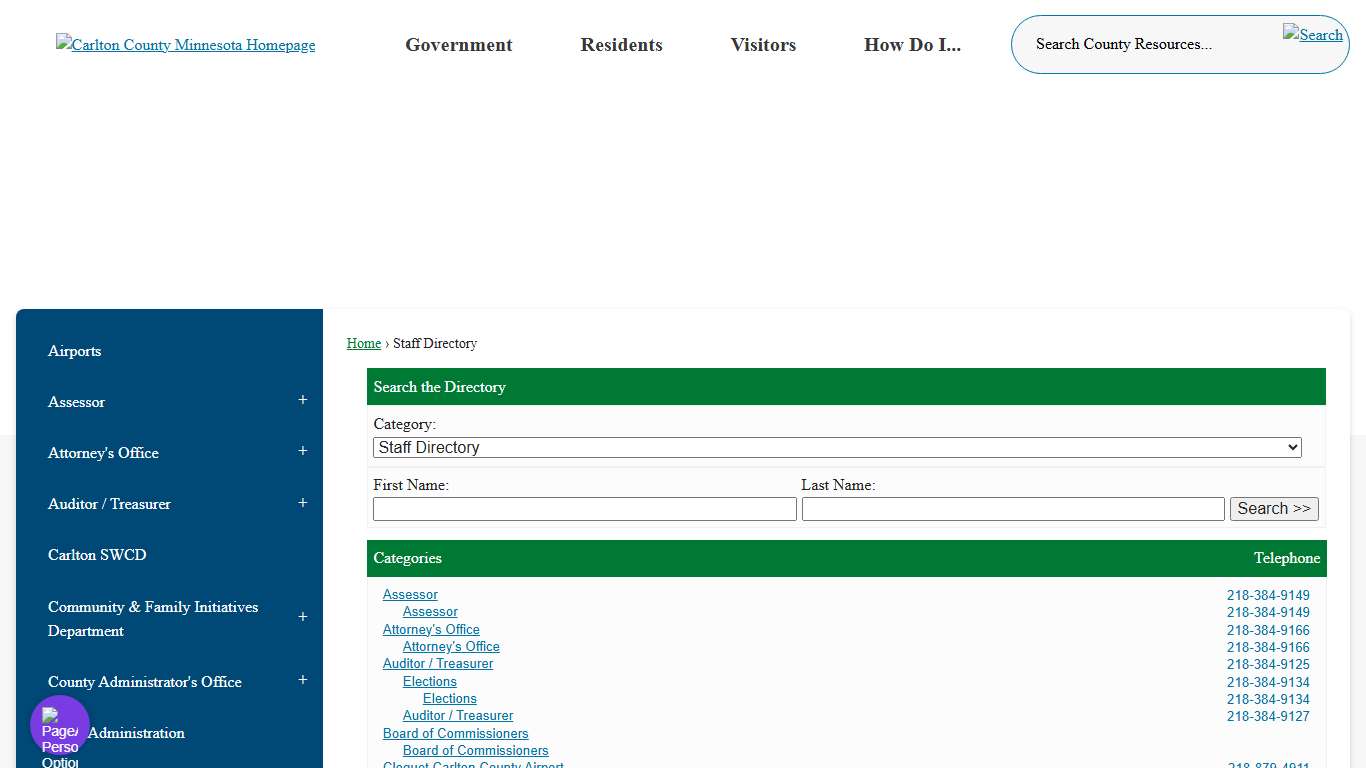The image size is (1366, 768).
Task: Expand the Attorney's Office sidebar section
Action: pyautogui.click(x=302, y=451)
